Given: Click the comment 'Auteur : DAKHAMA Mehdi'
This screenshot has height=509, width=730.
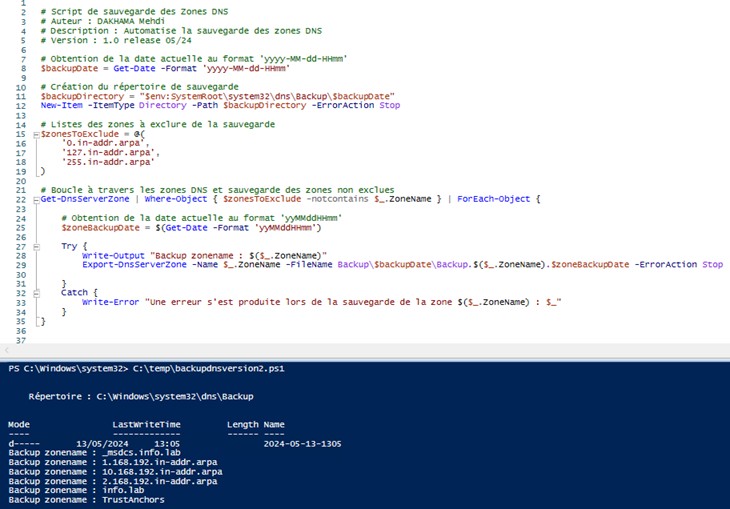Looking at the screenshot, I should [x=102, y=21].
